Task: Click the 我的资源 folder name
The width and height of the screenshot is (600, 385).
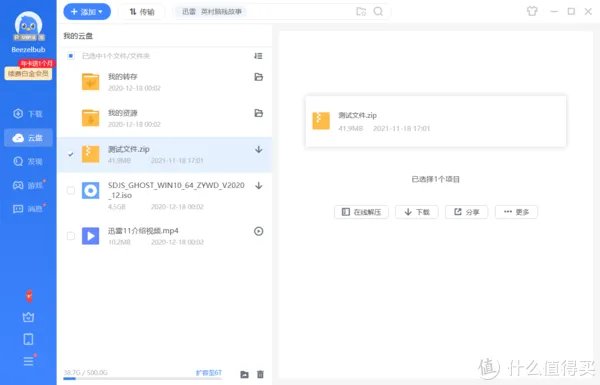Action: pyautogui.click(x=122, y=113)
